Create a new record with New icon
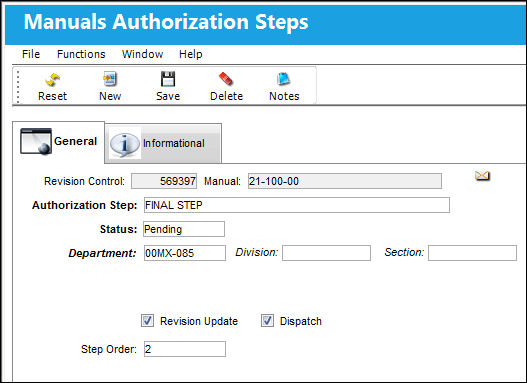Viewport: 527px width, 383px height. pos(110,79)
